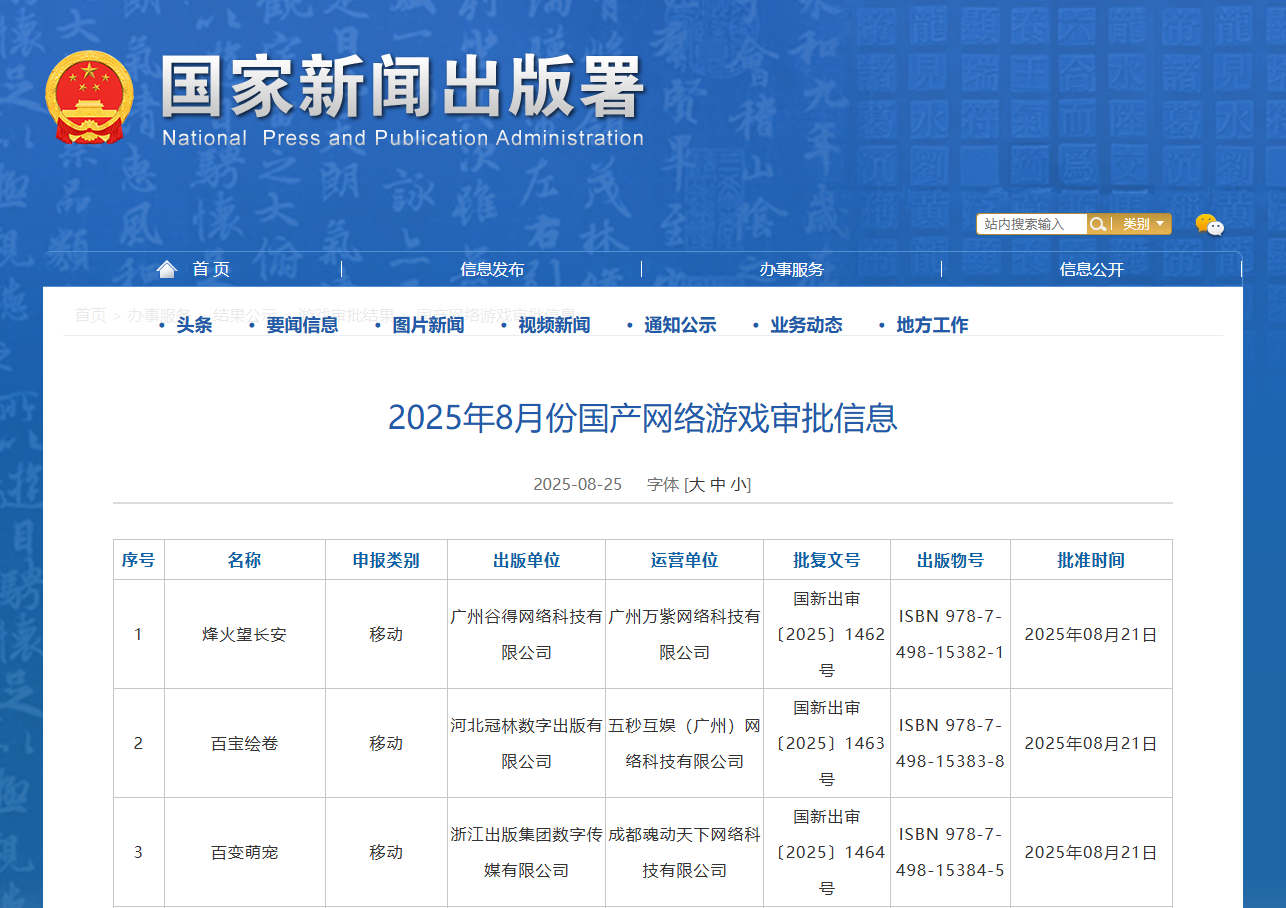Open the 办事服务 menu

[791, 269]
